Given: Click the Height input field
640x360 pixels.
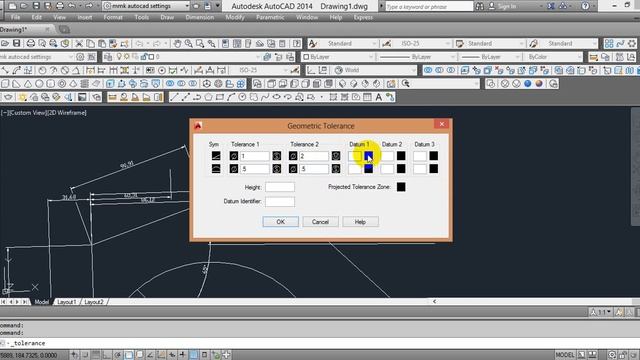Looking at the screenshot, I should coord(280,187).
